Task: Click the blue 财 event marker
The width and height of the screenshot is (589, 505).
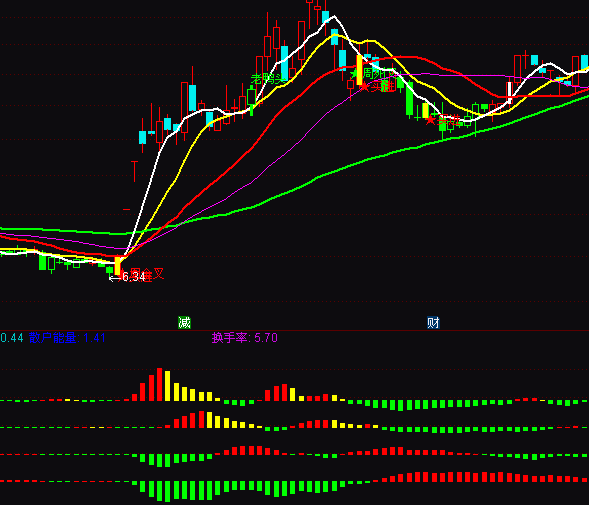Action: click(x=433, y=322)
